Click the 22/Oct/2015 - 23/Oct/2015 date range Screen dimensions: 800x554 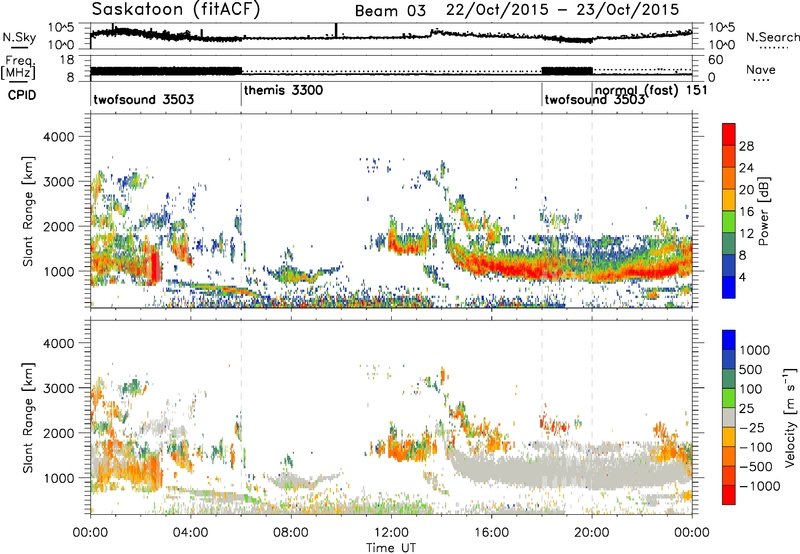(x=563, y=10)
